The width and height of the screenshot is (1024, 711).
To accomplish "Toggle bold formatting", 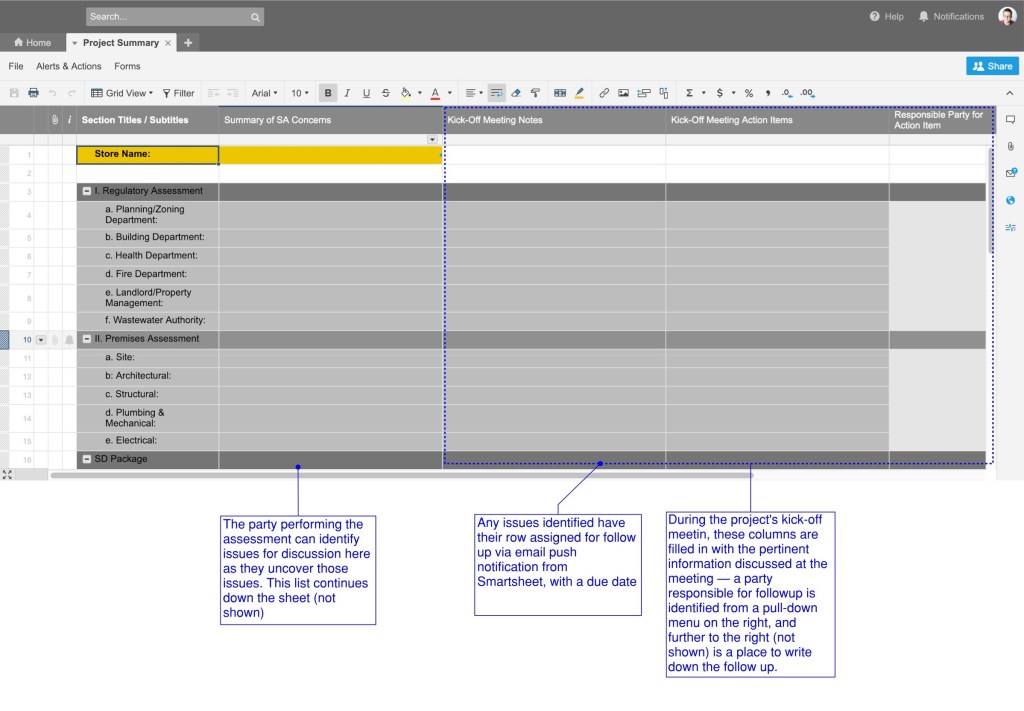I will 328,93.
